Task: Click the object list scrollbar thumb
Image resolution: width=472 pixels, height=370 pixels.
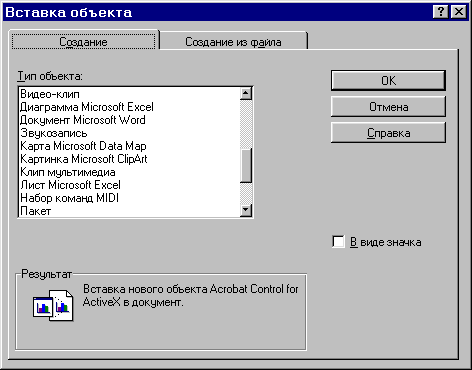Action: (x=246, y=165)
